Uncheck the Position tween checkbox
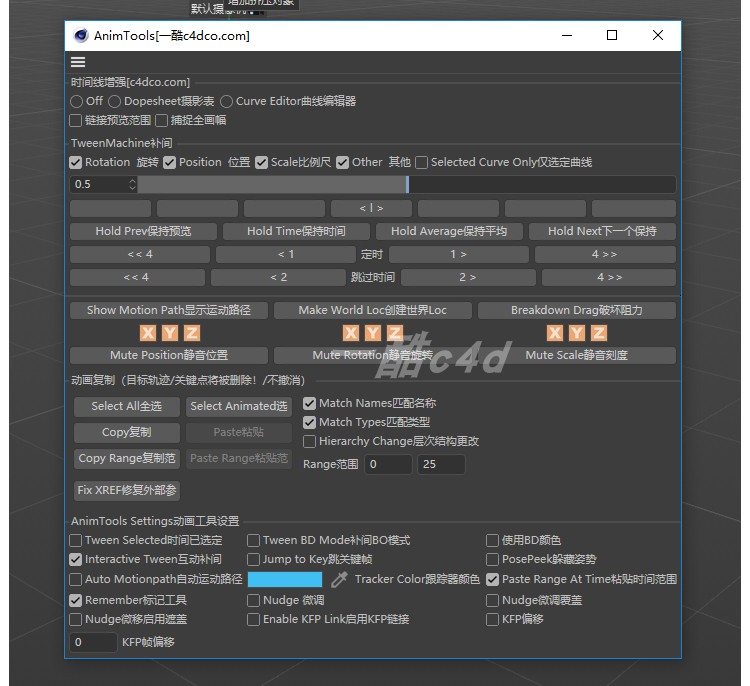Image resolution: width=750 pixels, height=686 pixels. coord(169,163)
